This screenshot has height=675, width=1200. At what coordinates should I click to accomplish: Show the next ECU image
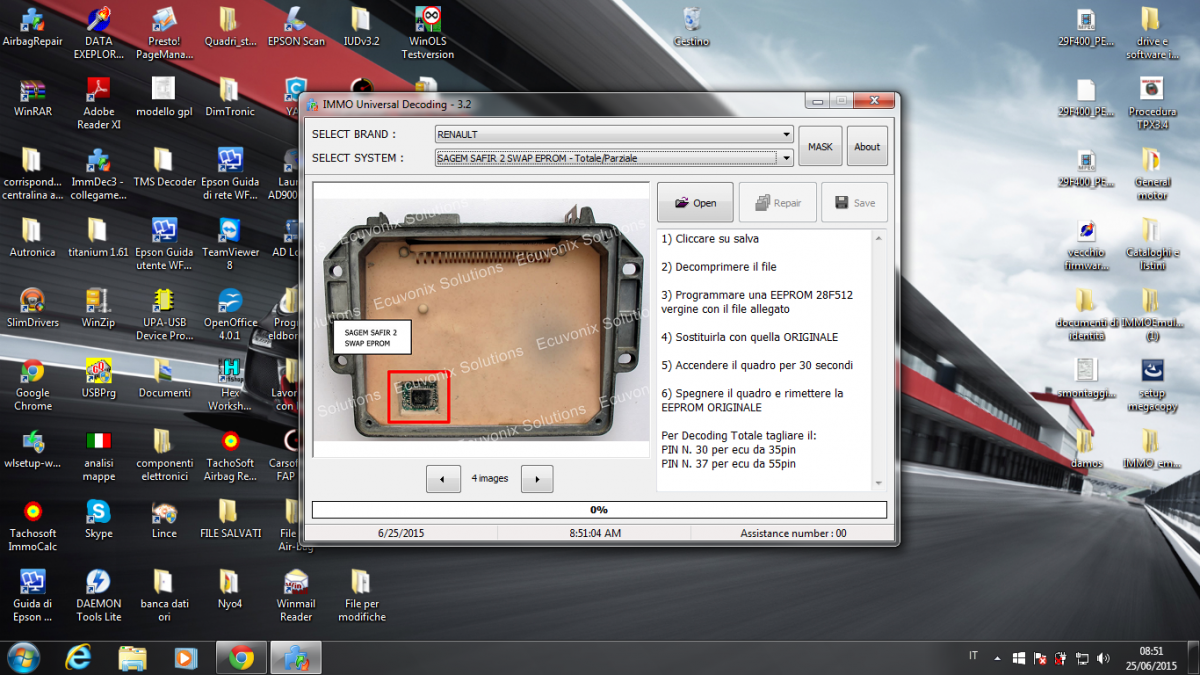coord(537,479)
